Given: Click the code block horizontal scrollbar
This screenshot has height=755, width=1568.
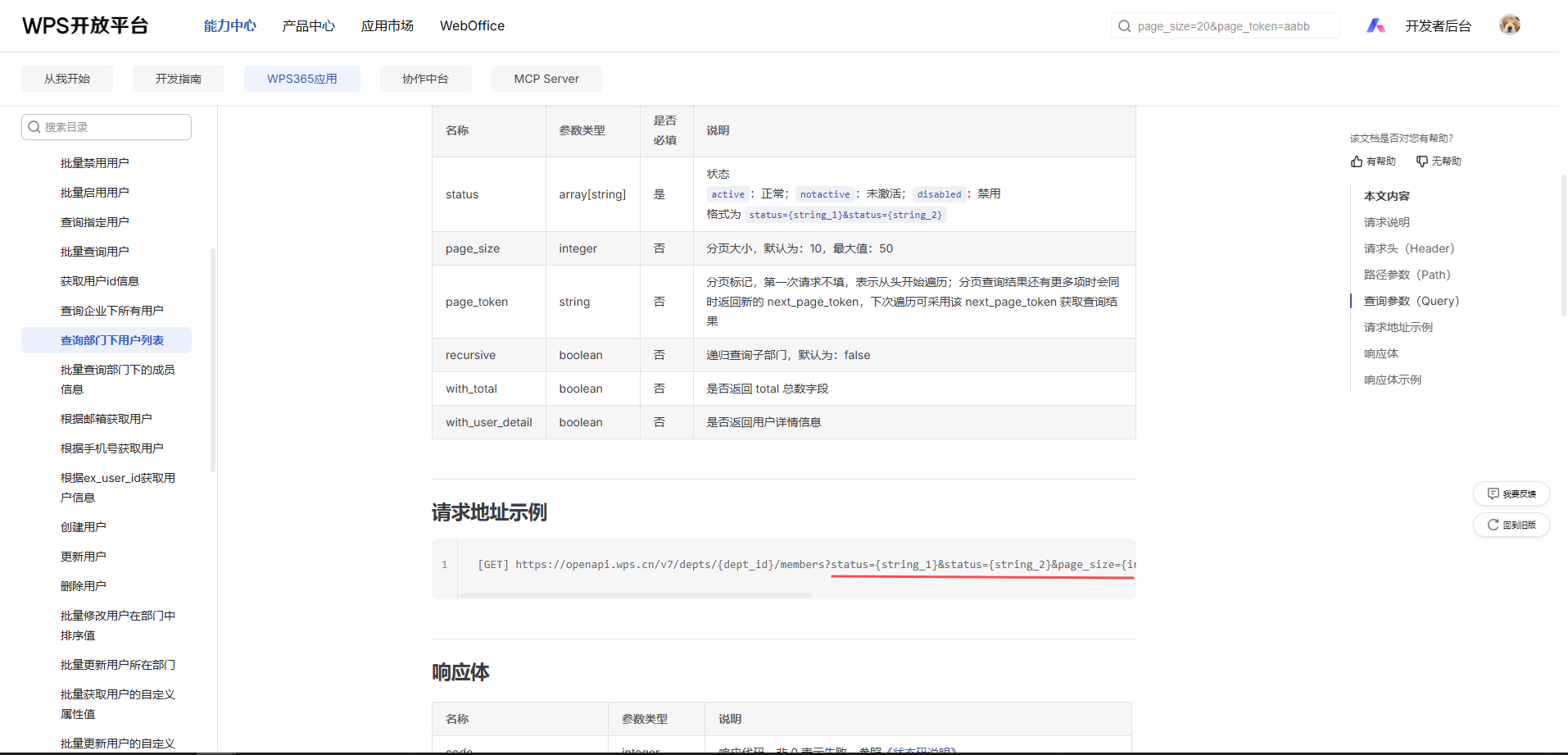Looking at the screenshot, I should [x=635, y=595].
